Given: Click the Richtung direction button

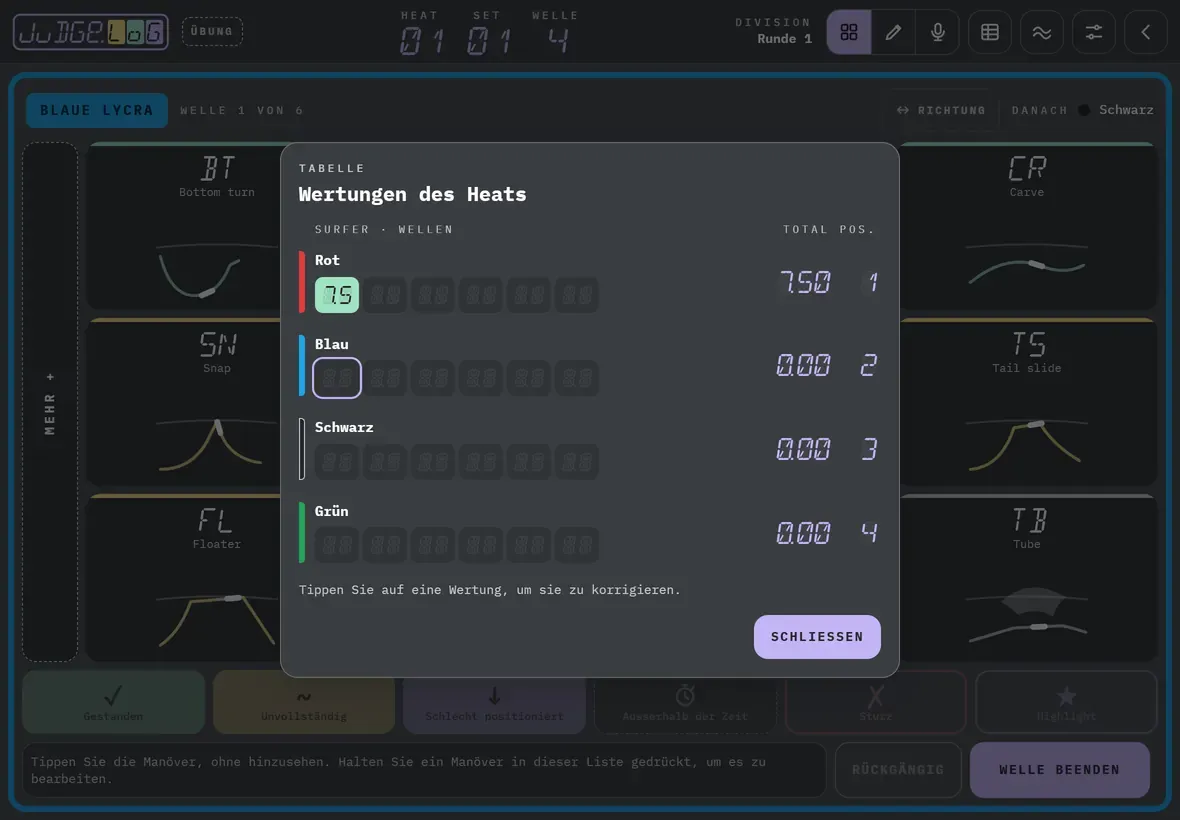Looking at the screenshot, I should [x=941, y=111].
